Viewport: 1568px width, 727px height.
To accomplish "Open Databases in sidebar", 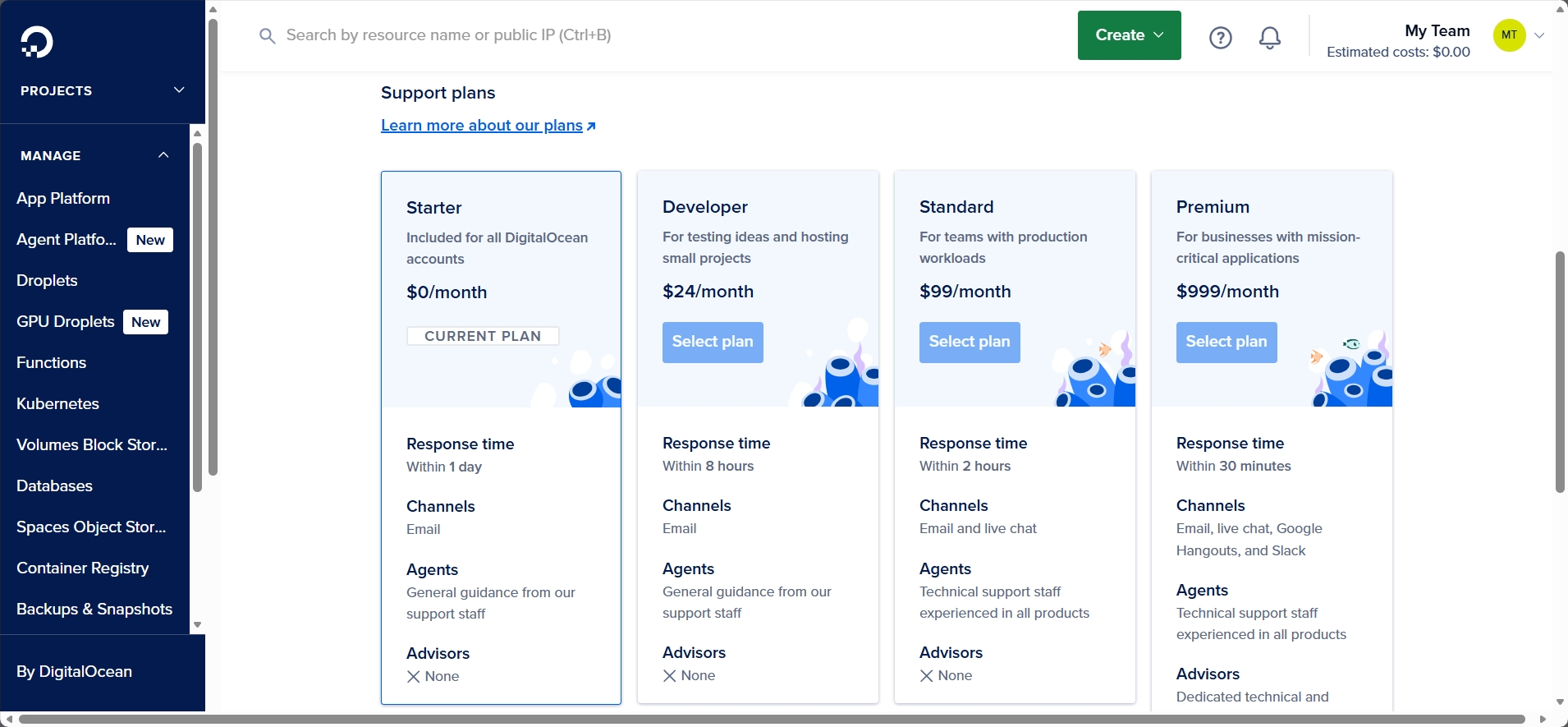I will tap(54, 485).
